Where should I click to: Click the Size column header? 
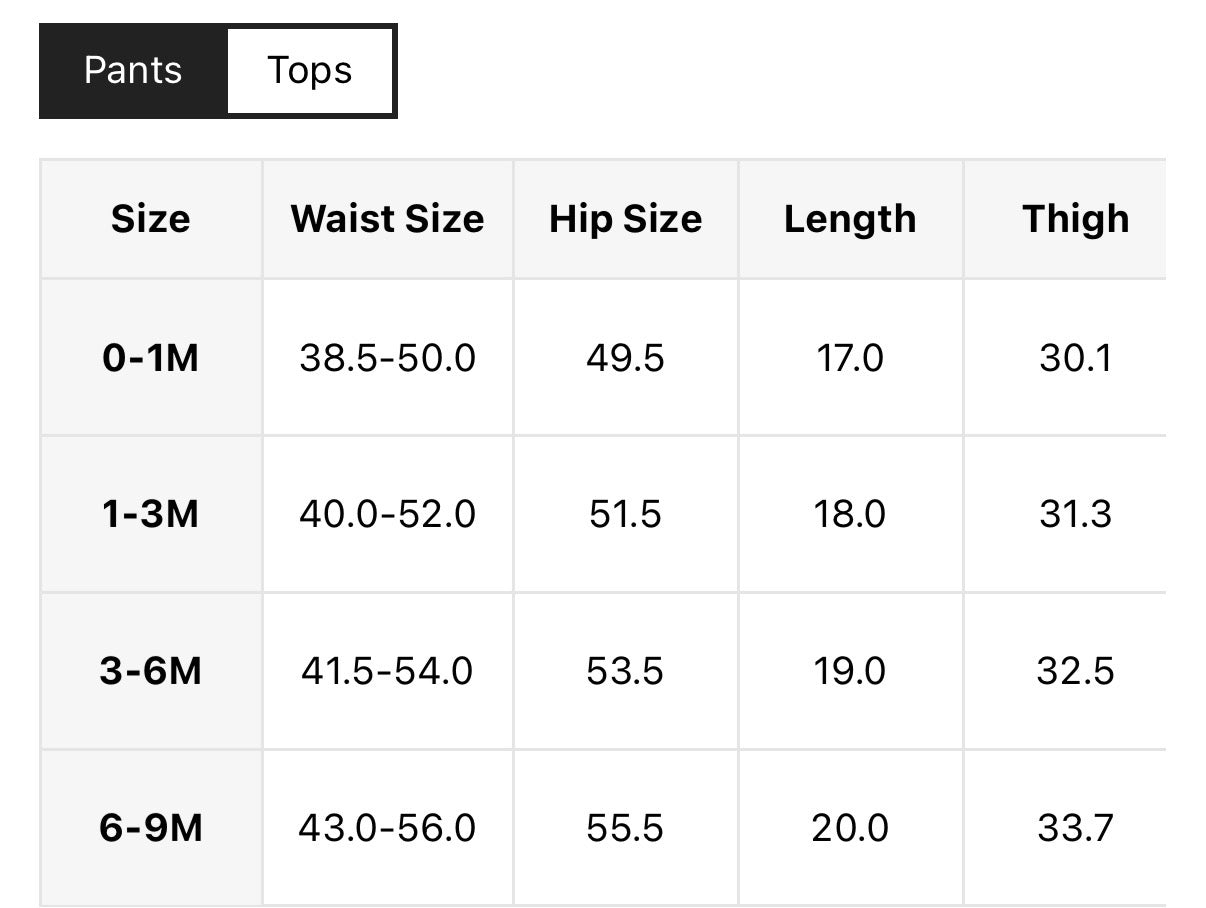coord(151,219)
